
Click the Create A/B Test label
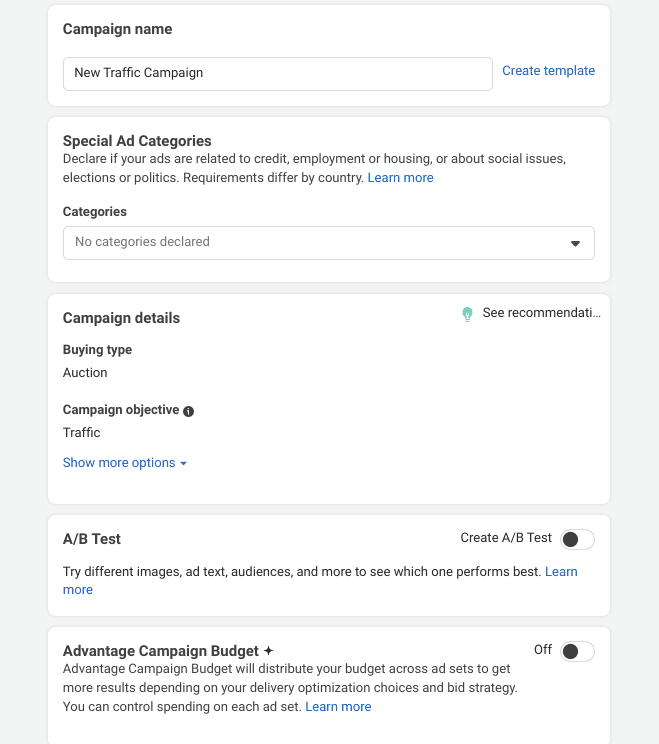pos(506,538)
